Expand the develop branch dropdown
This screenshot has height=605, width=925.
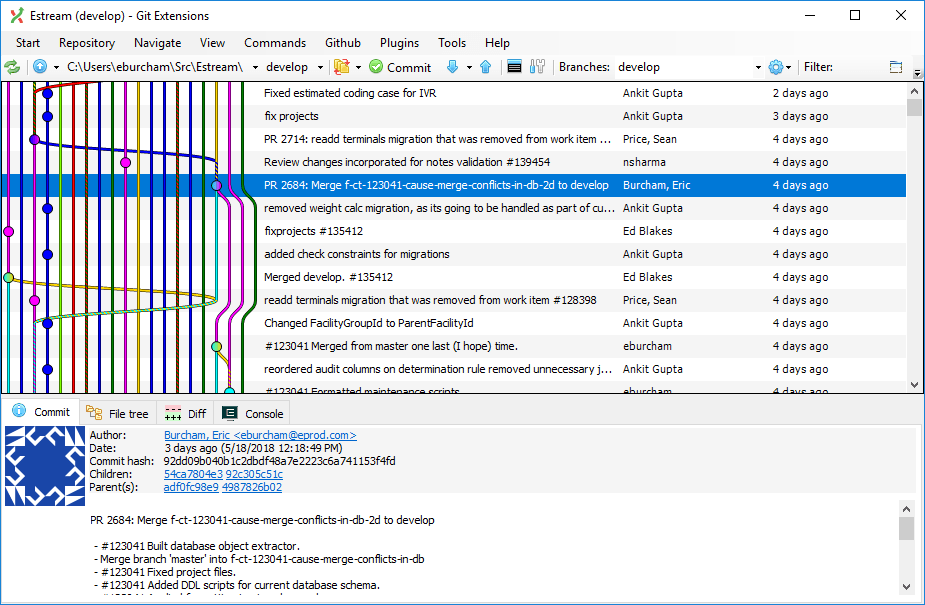[x=320, y=68]
